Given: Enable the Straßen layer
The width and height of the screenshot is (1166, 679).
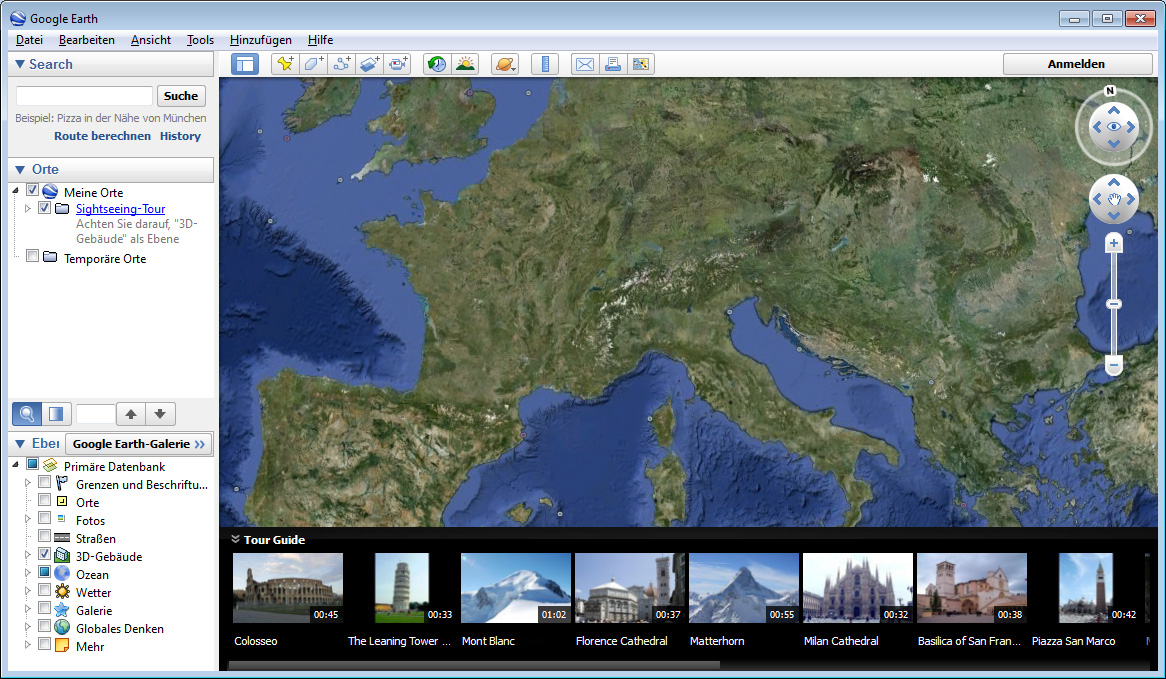Looking at the screenshot, I should pos(43,538).
